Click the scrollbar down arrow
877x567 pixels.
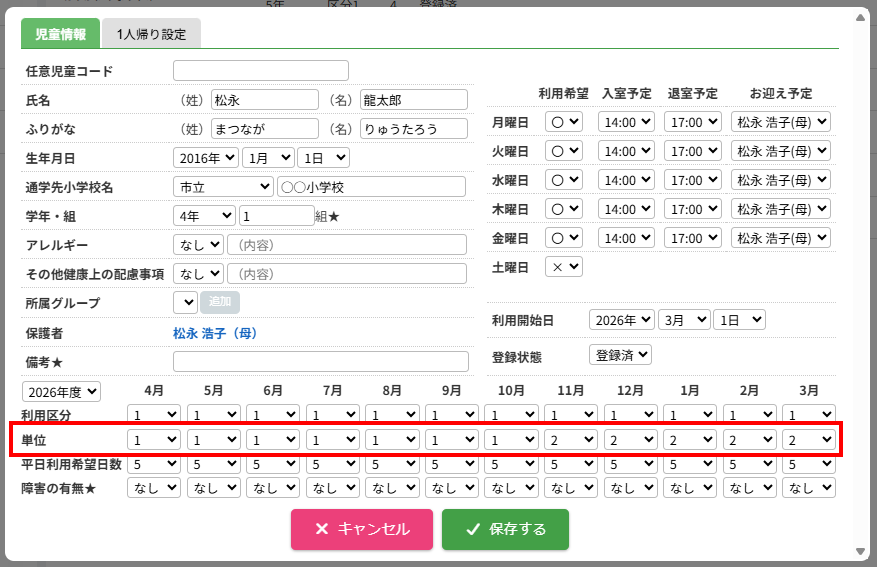click(x=860, y=551)
